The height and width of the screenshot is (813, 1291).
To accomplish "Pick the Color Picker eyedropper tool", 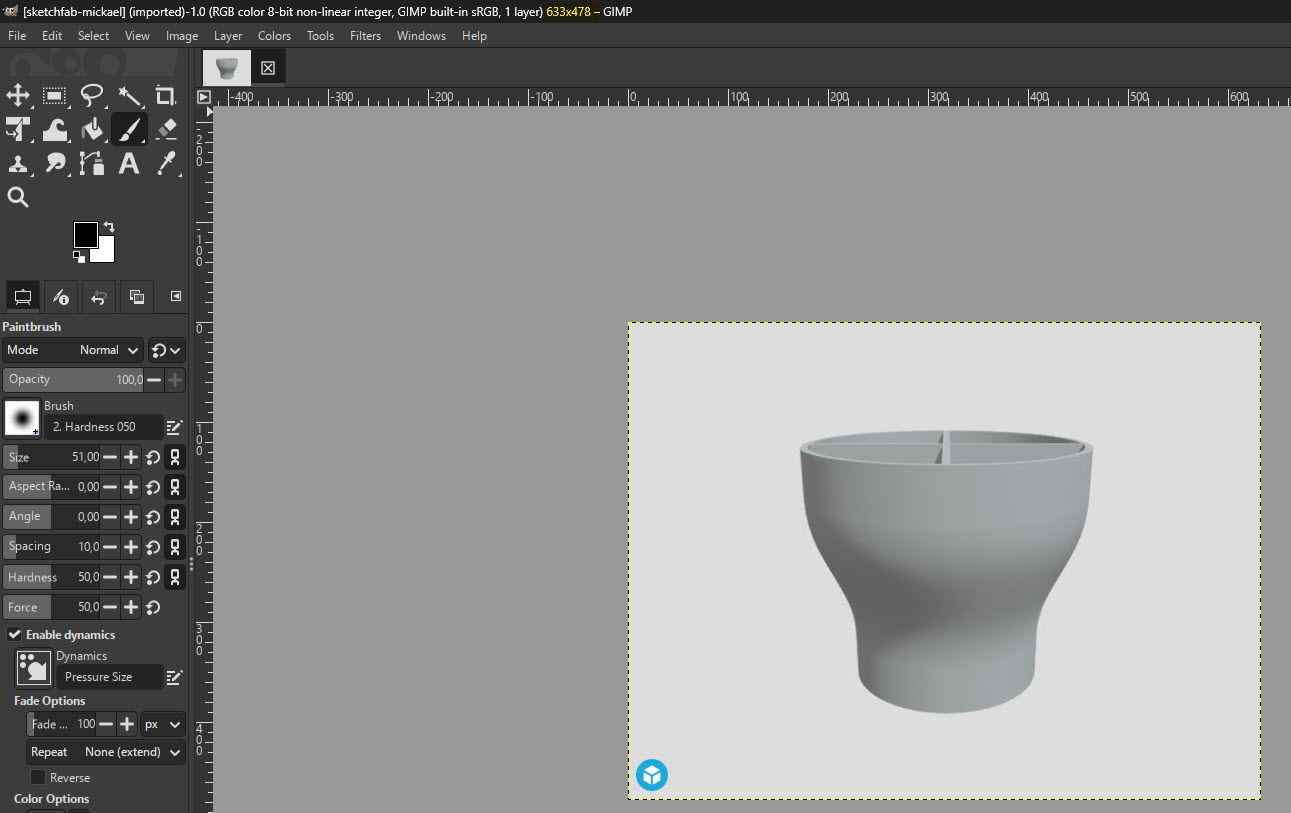I will tap(166, 163).
